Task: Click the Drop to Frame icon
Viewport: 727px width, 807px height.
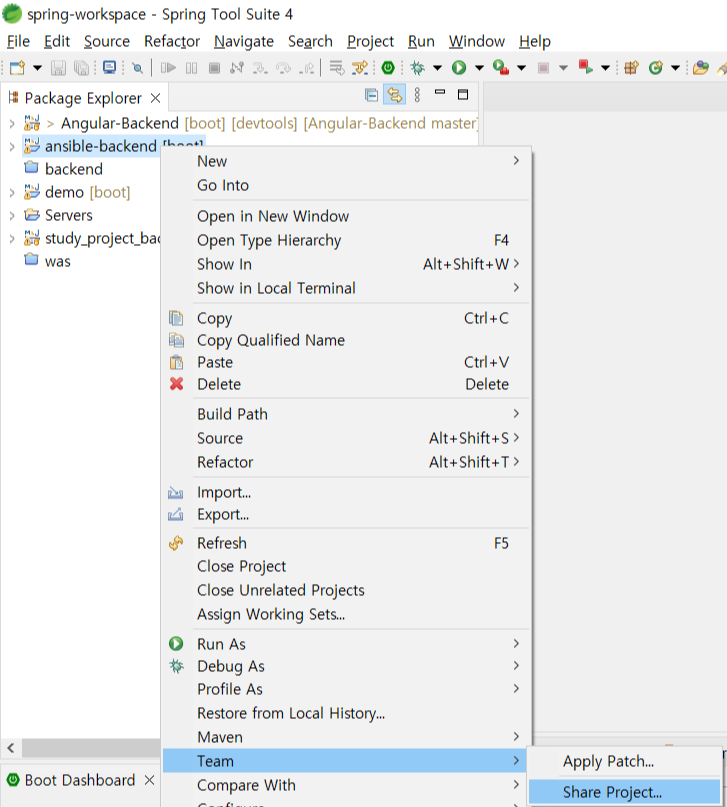Action: (x=336, y=67)
